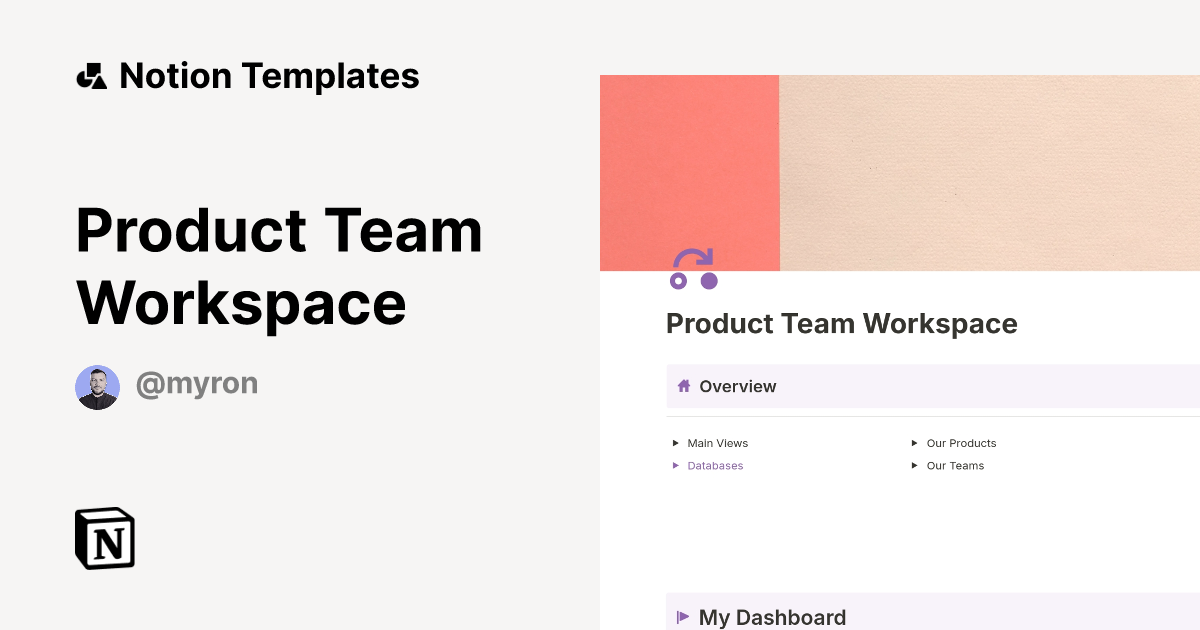The height and width of the screenshot is (630, 1200).
Task: Follow the purple Databases link
Action: click(x=715, y=465)
